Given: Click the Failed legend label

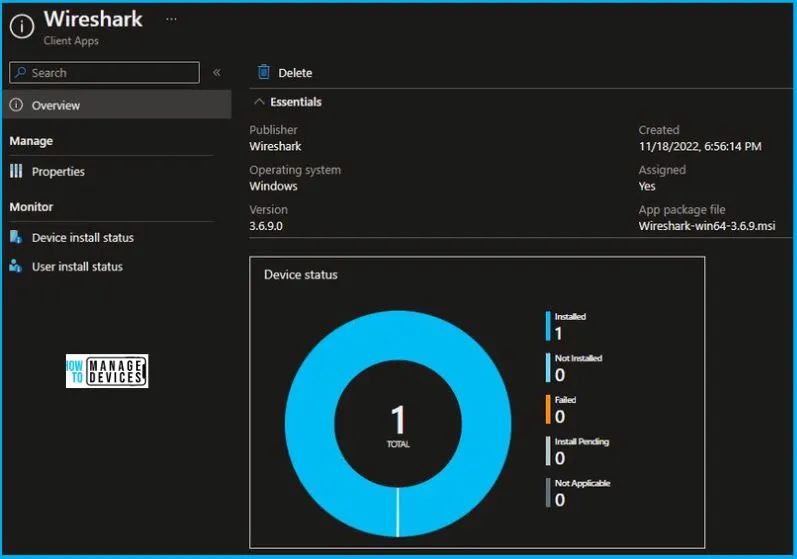Looking at the screenshot, I should coord(565,400).
